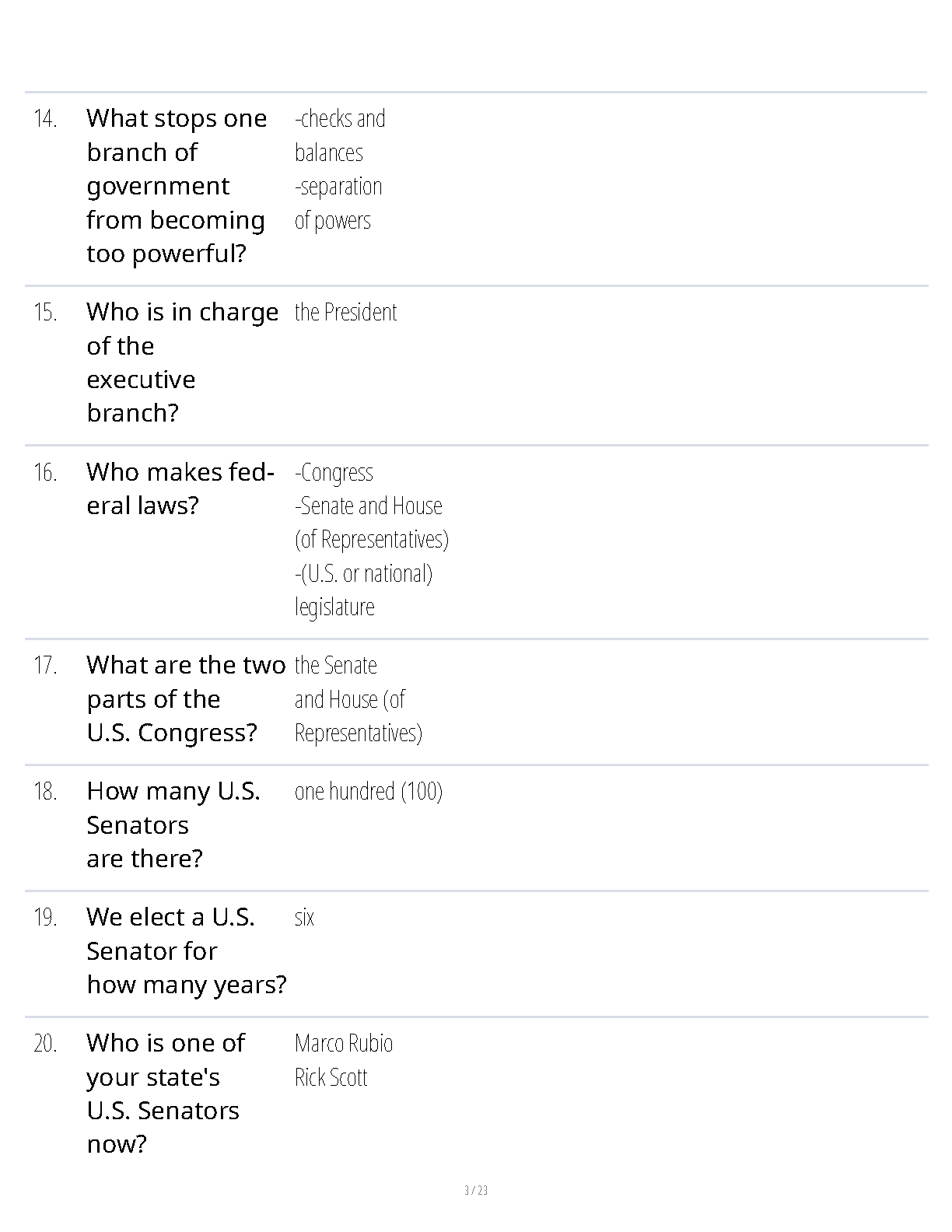This screenshot has width=952, height=1232.
Task: Select row number 16
Action: [x=45, y=473]
